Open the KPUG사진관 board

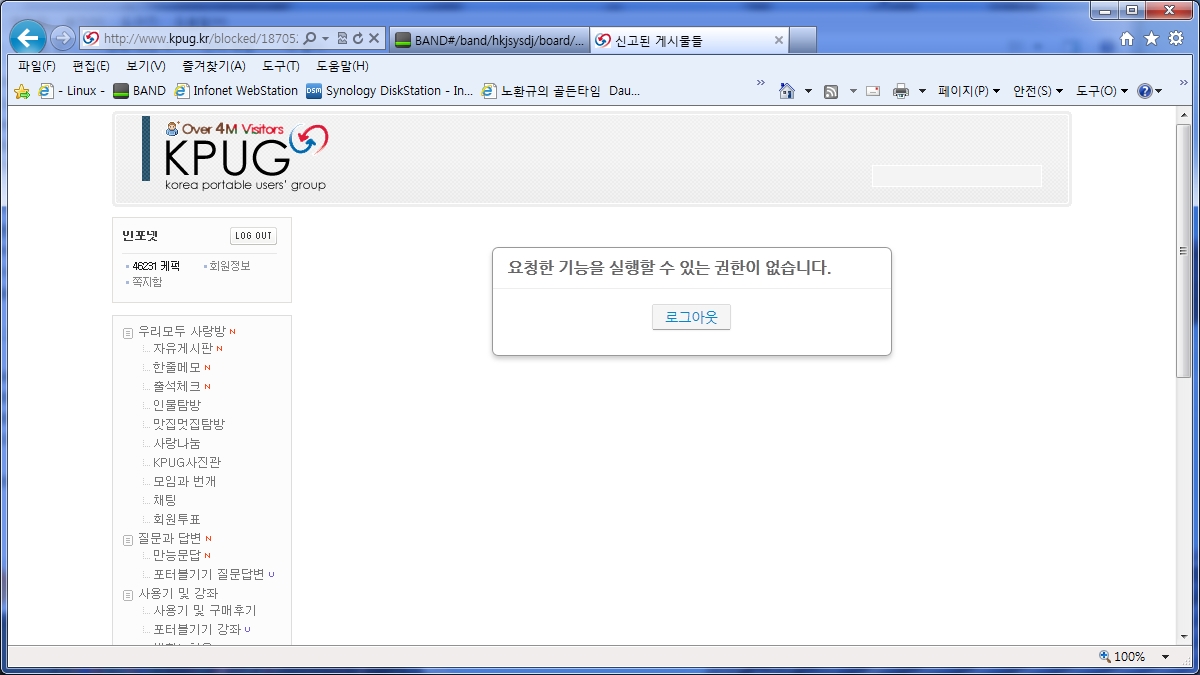[187, 462]
